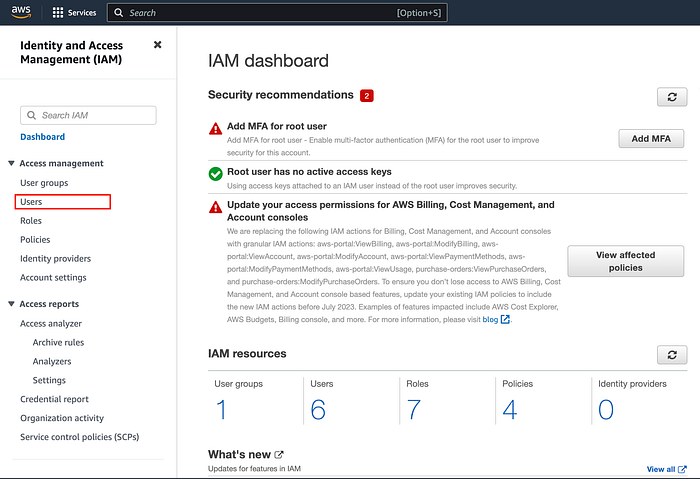Open Analyzers under Access analyzer
Image resolution: width=700 pixels, height=479 pixels.
[52, 361]
